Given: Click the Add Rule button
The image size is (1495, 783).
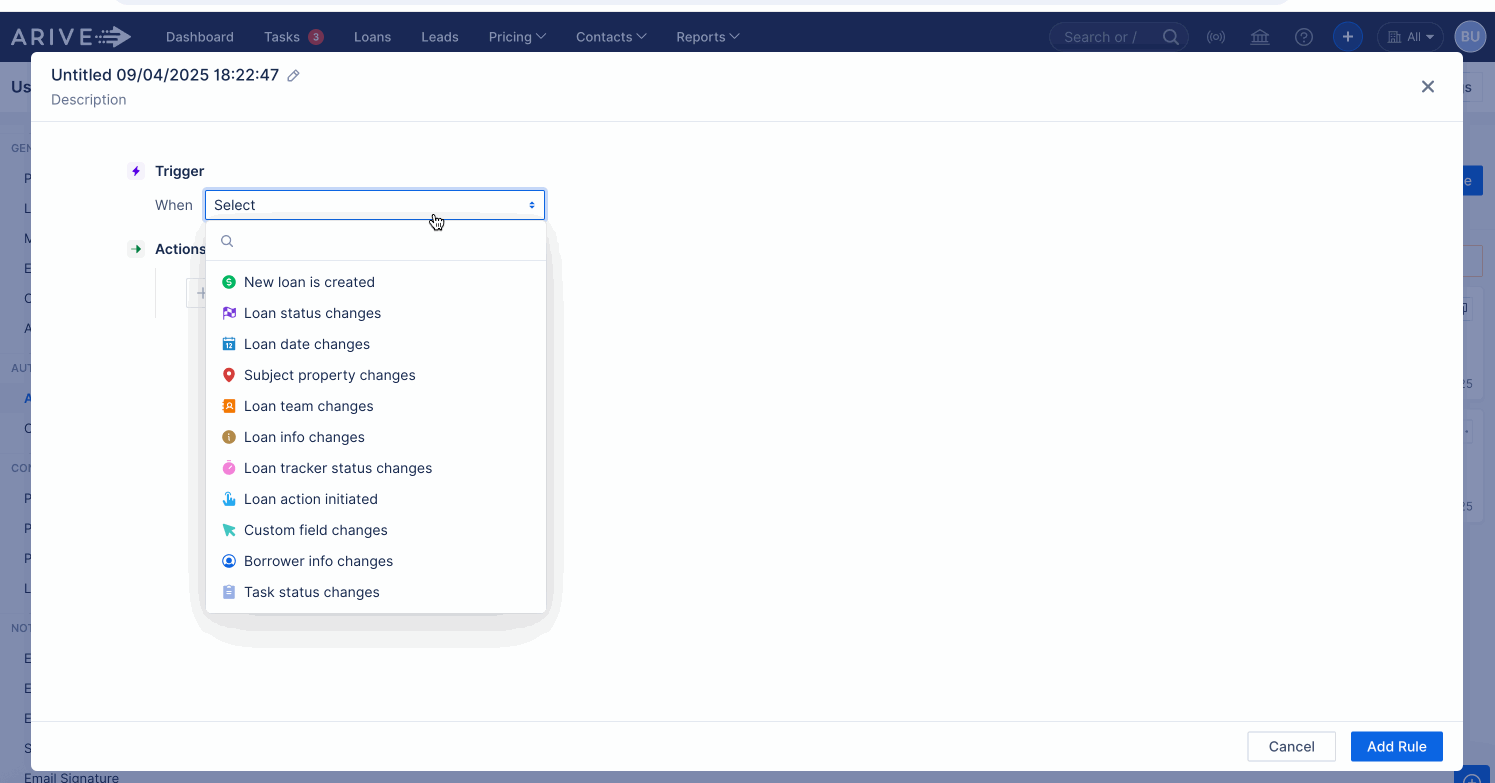Looking at the screenshot, I should click(1397, 746).
